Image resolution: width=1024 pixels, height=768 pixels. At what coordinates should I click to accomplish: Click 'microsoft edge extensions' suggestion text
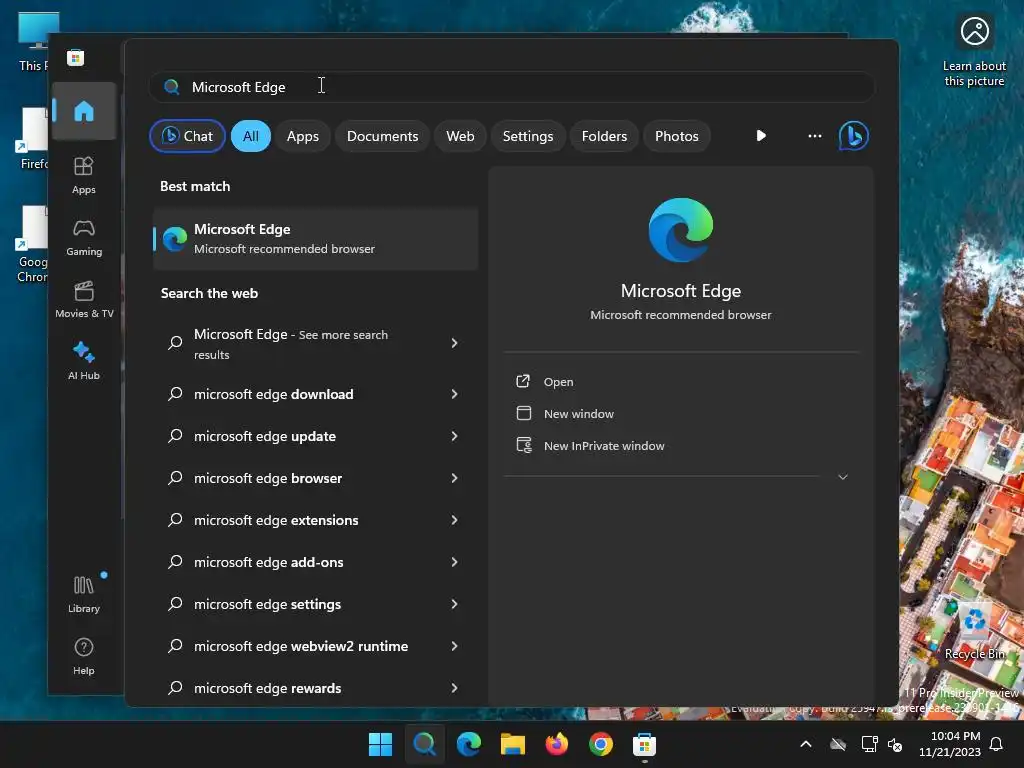(x=276, y=520)
